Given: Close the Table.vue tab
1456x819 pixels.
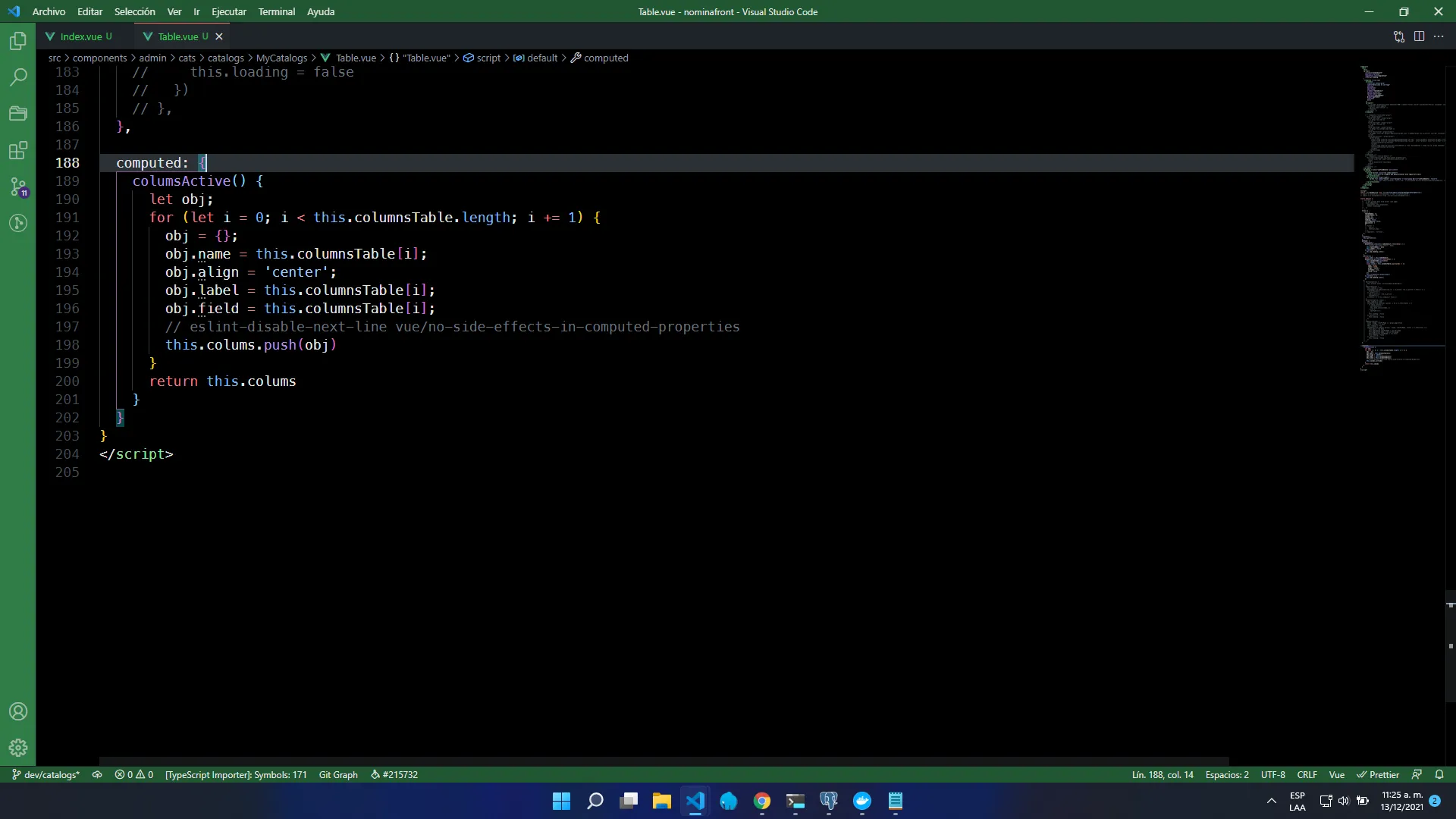Looking at the screenshot, I should 219,36.
